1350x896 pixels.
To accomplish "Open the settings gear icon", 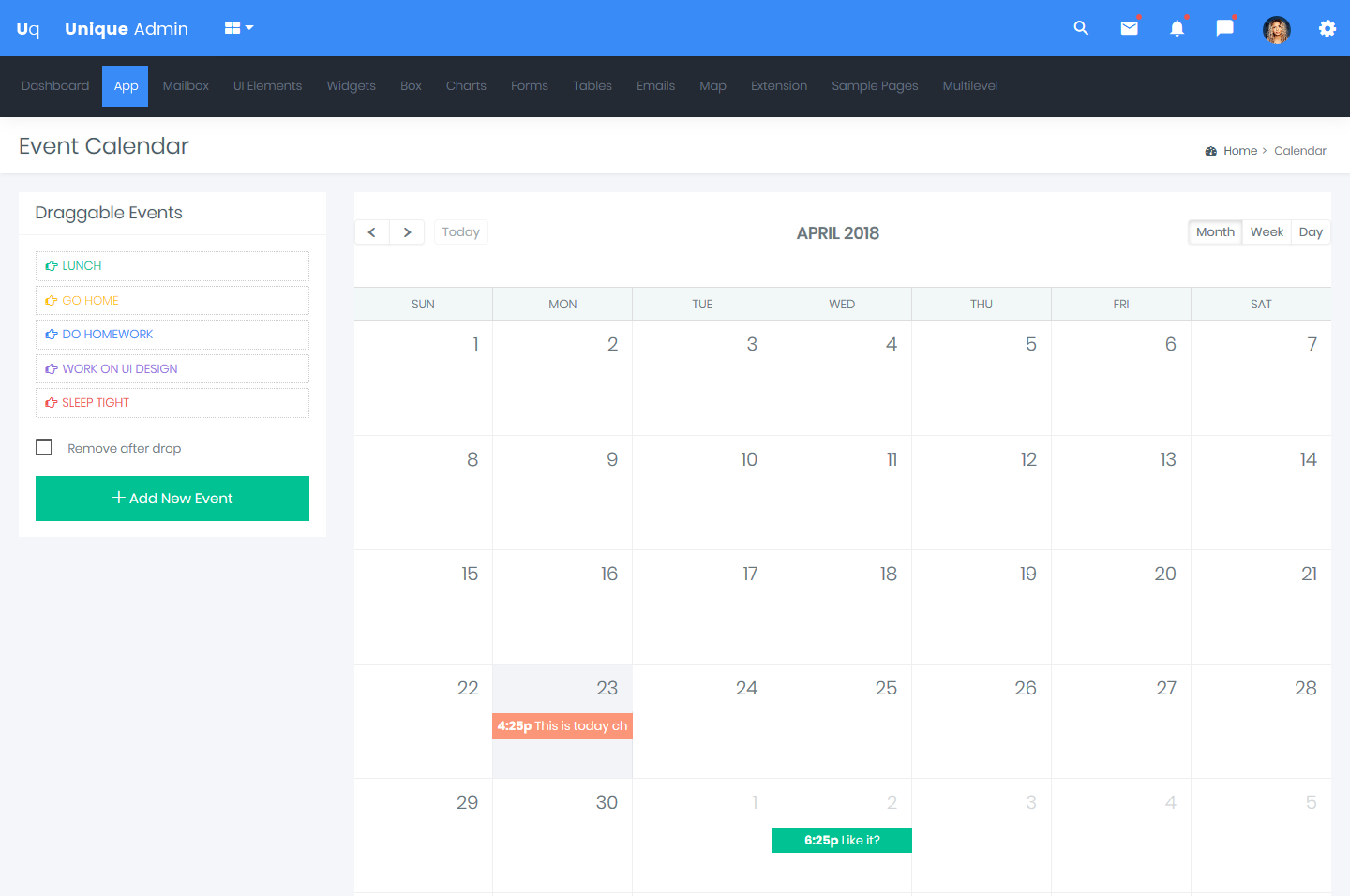I will [1327, 28].
